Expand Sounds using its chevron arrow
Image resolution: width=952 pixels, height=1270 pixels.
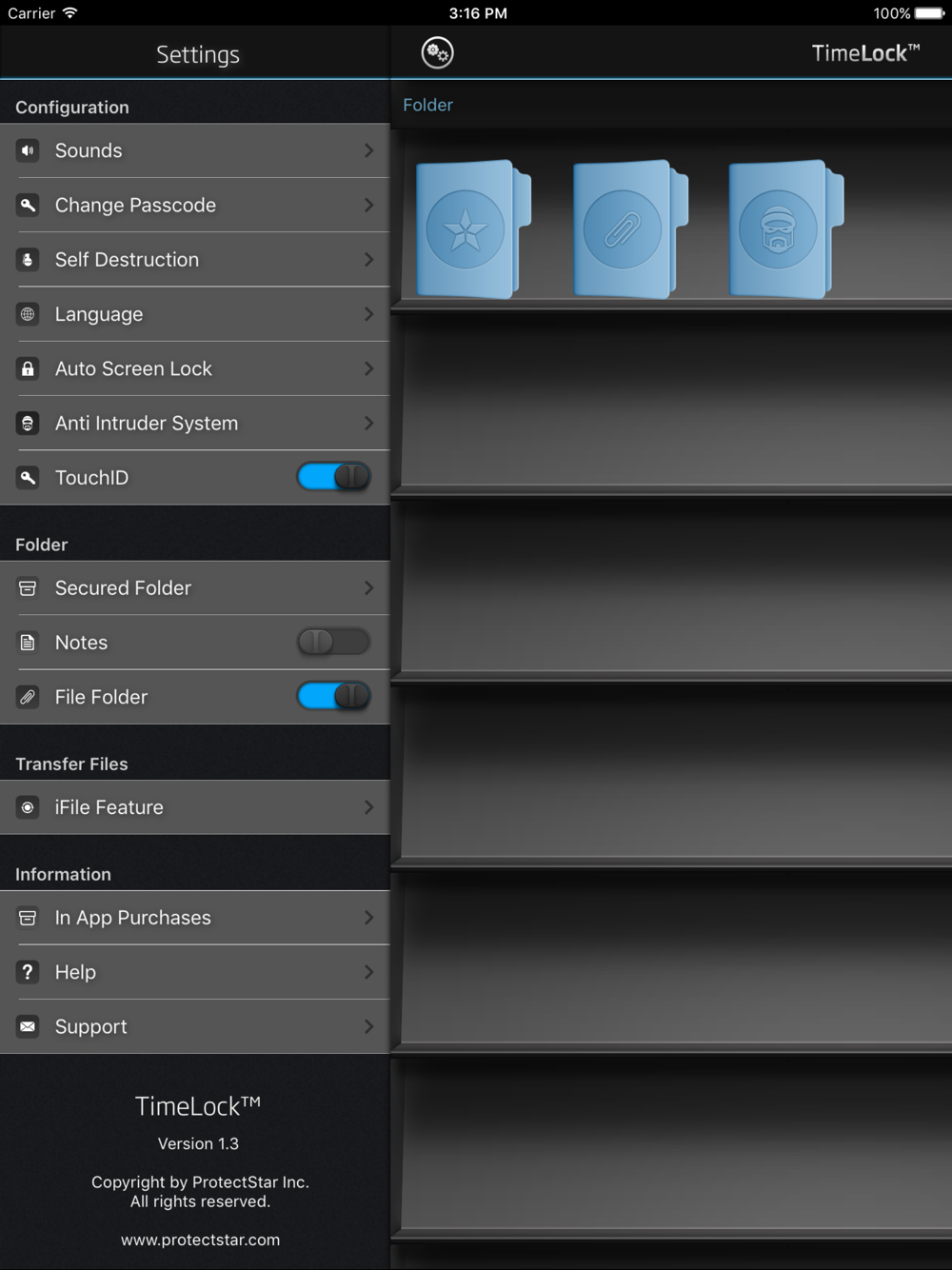point(368,150)
